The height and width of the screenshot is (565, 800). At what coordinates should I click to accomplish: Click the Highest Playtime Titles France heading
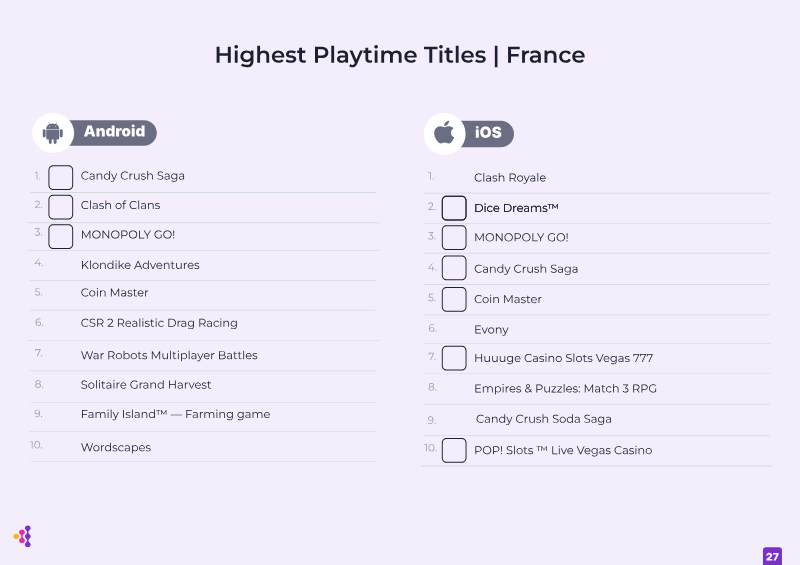tap(400, 55)
